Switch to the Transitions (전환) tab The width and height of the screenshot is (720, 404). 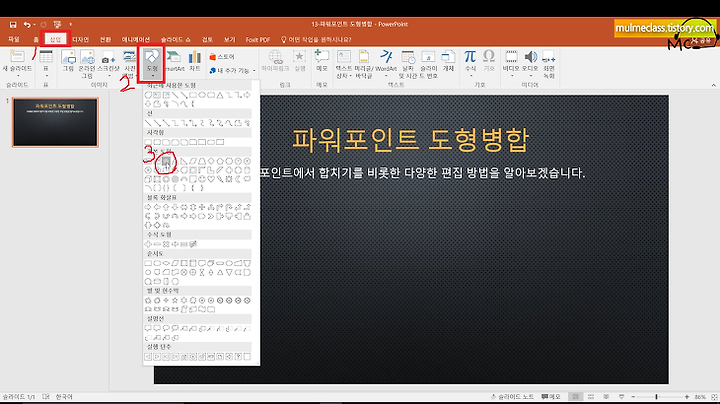pos(105,39)
